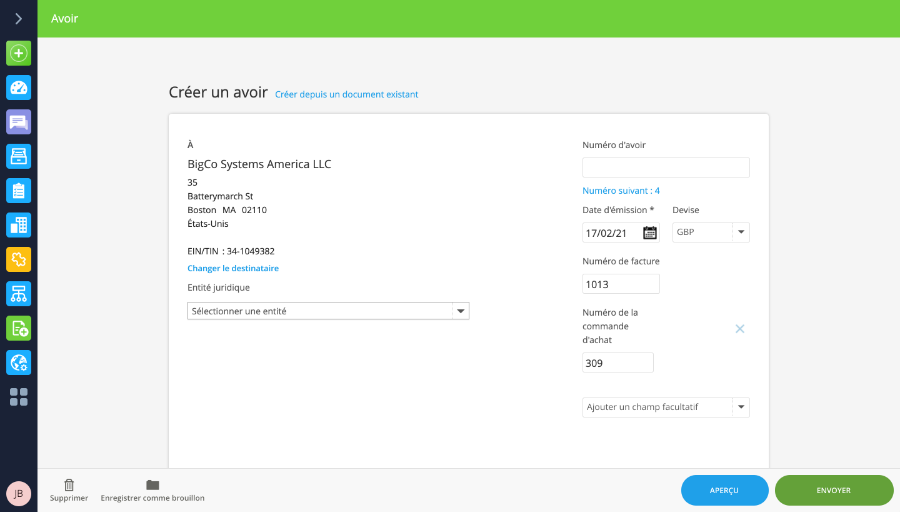Open 'Ajouter un champ facultatif' dropdown
Viewport: 900px width, 512px height.
[x=740, y=407]
